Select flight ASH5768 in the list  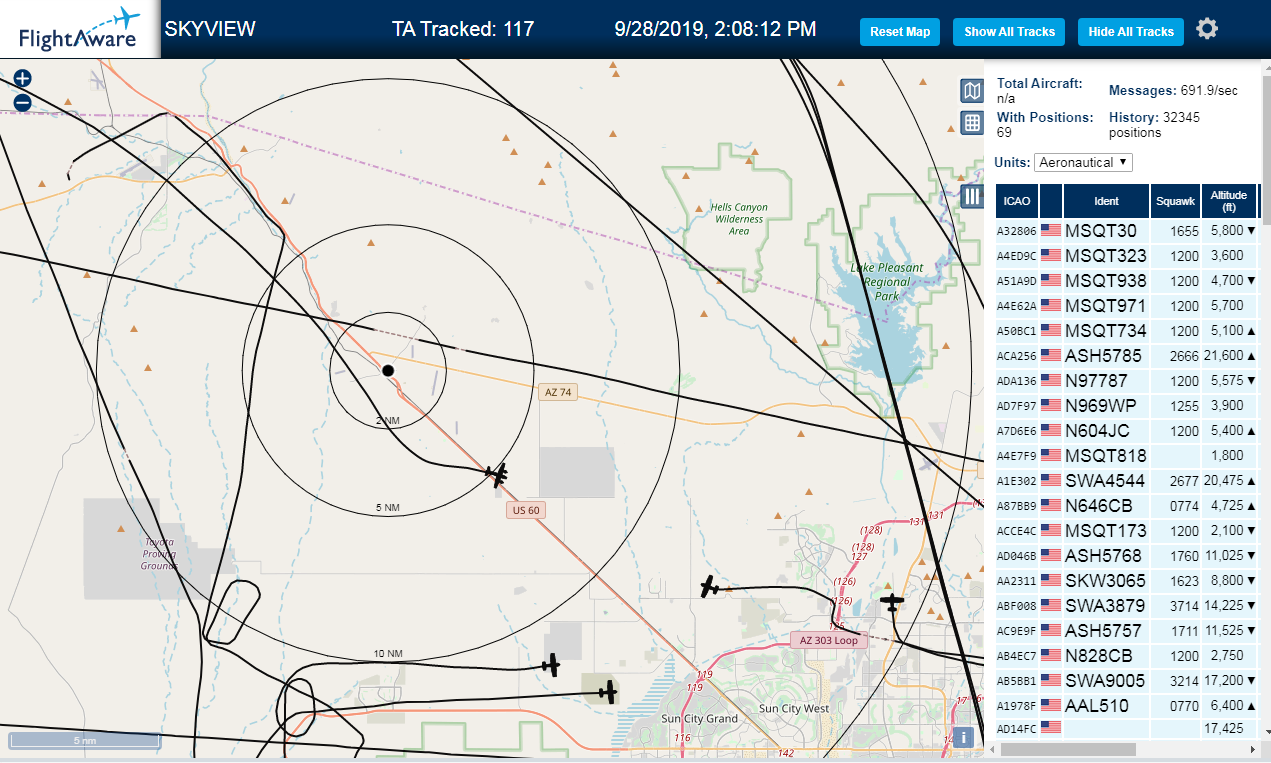coord(1104,555)
